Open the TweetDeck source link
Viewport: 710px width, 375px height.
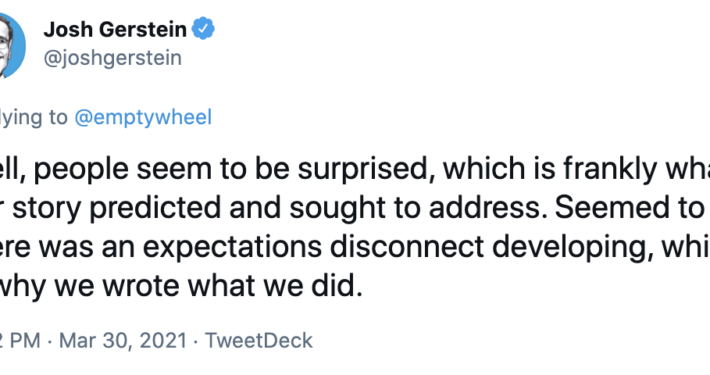(259, 340)
